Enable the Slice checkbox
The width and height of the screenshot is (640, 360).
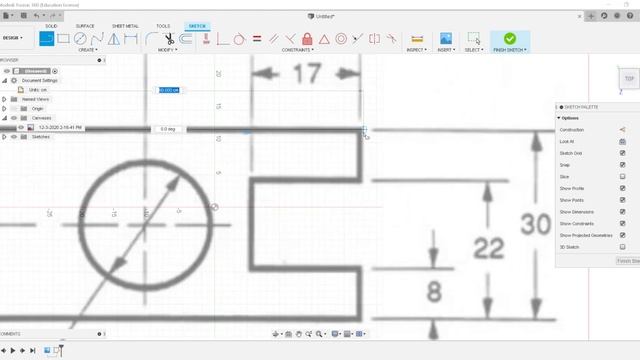tap(622, 176)
